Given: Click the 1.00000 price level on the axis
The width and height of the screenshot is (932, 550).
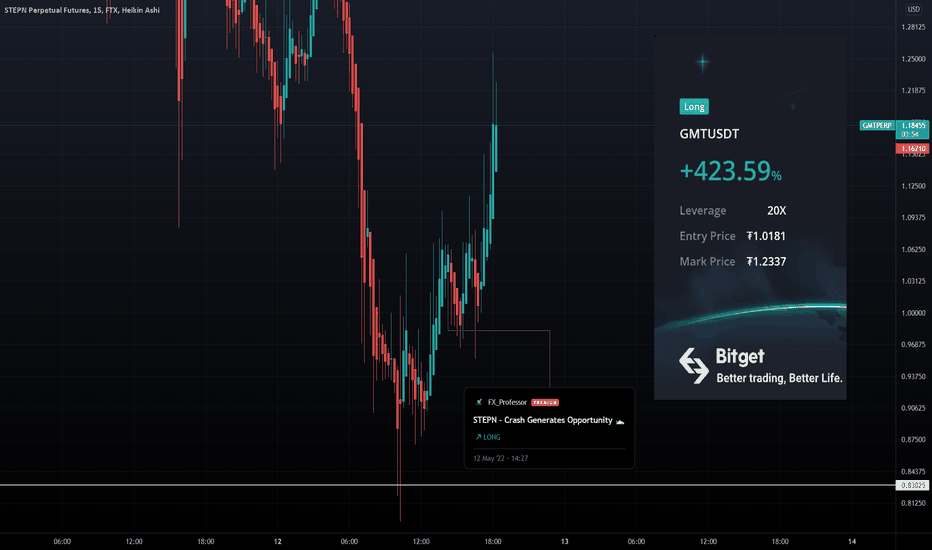Looking at the screenshot, I should click(x=914, y=313).
